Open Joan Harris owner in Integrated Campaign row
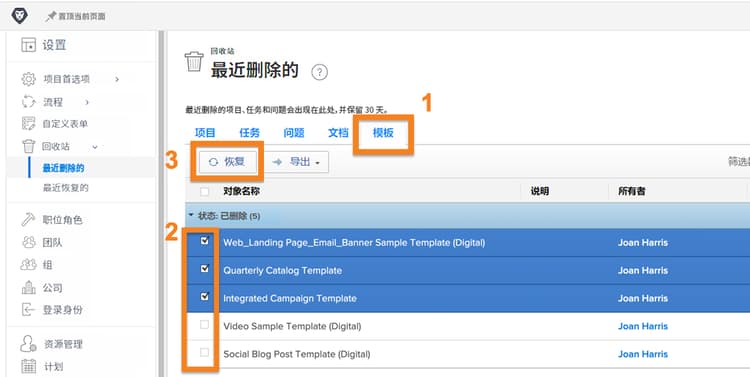Screen dimensions: 750x377 point(642,298)
